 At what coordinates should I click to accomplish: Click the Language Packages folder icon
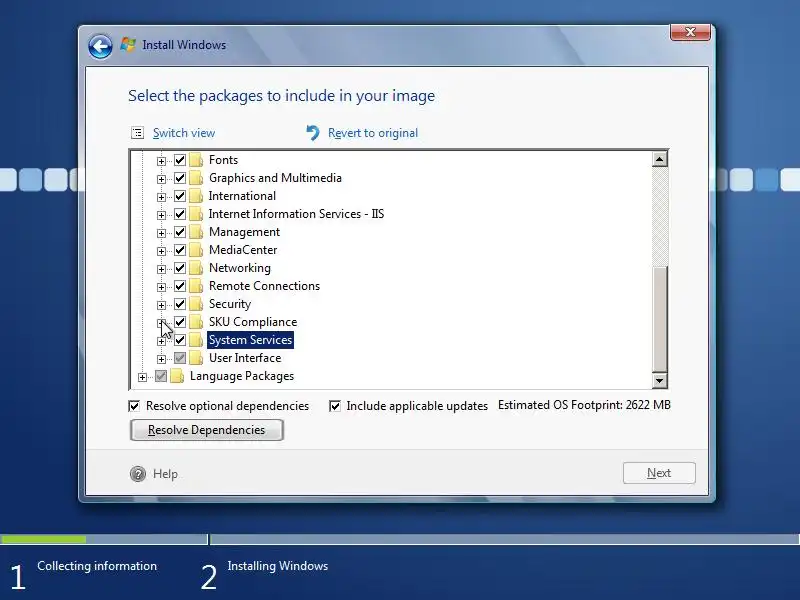pyautogui.click(x=177, y=376)
